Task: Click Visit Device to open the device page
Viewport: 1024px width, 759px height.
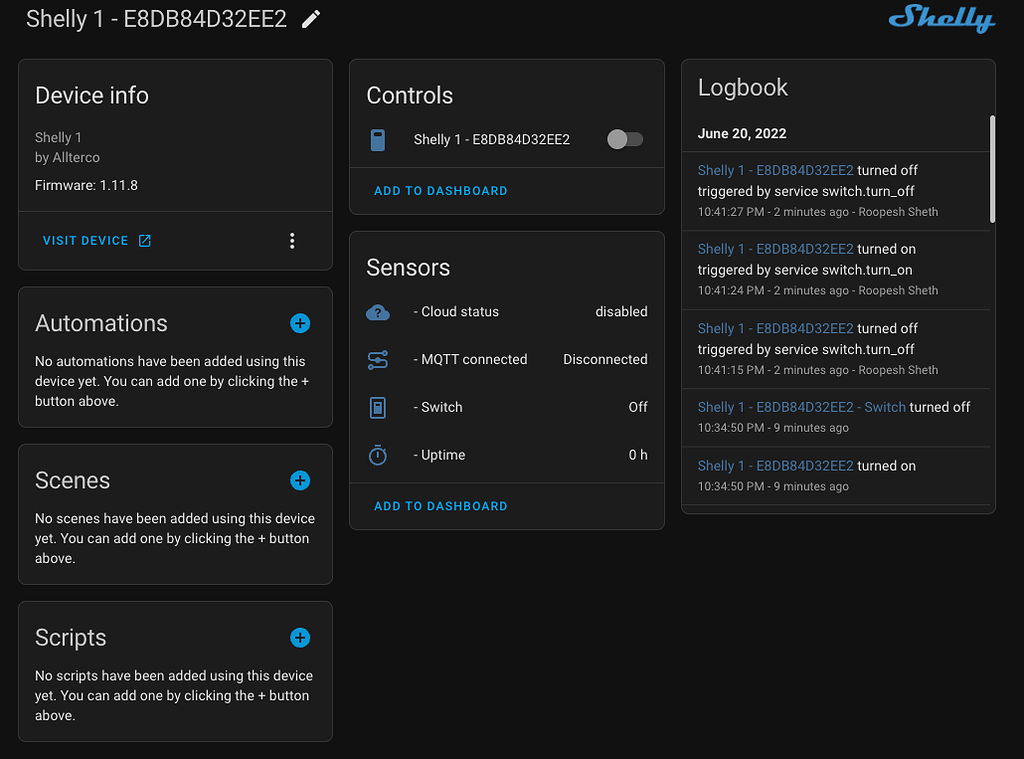Action: [87, 240]
